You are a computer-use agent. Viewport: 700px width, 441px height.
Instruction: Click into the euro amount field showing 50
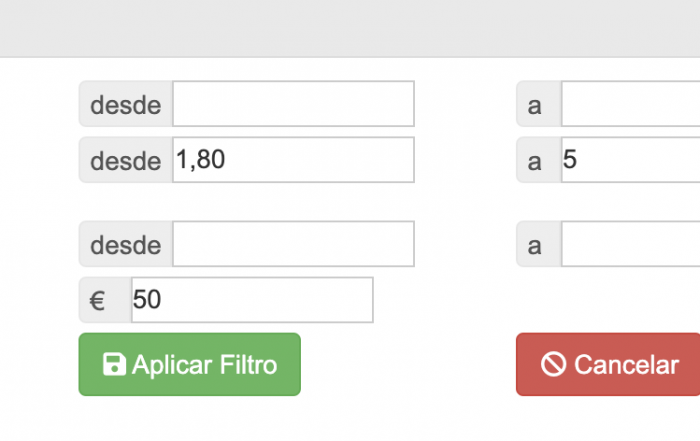point(252,300)
